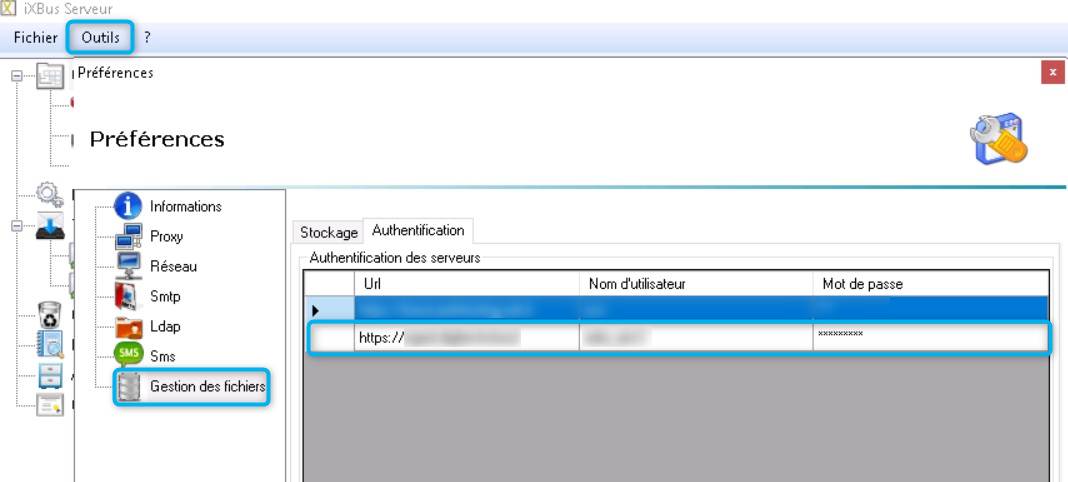Select the highlighted row via its arrow header
This screenshot has height=482, width=1068.
pyautogui.click(x=328, y=310)
